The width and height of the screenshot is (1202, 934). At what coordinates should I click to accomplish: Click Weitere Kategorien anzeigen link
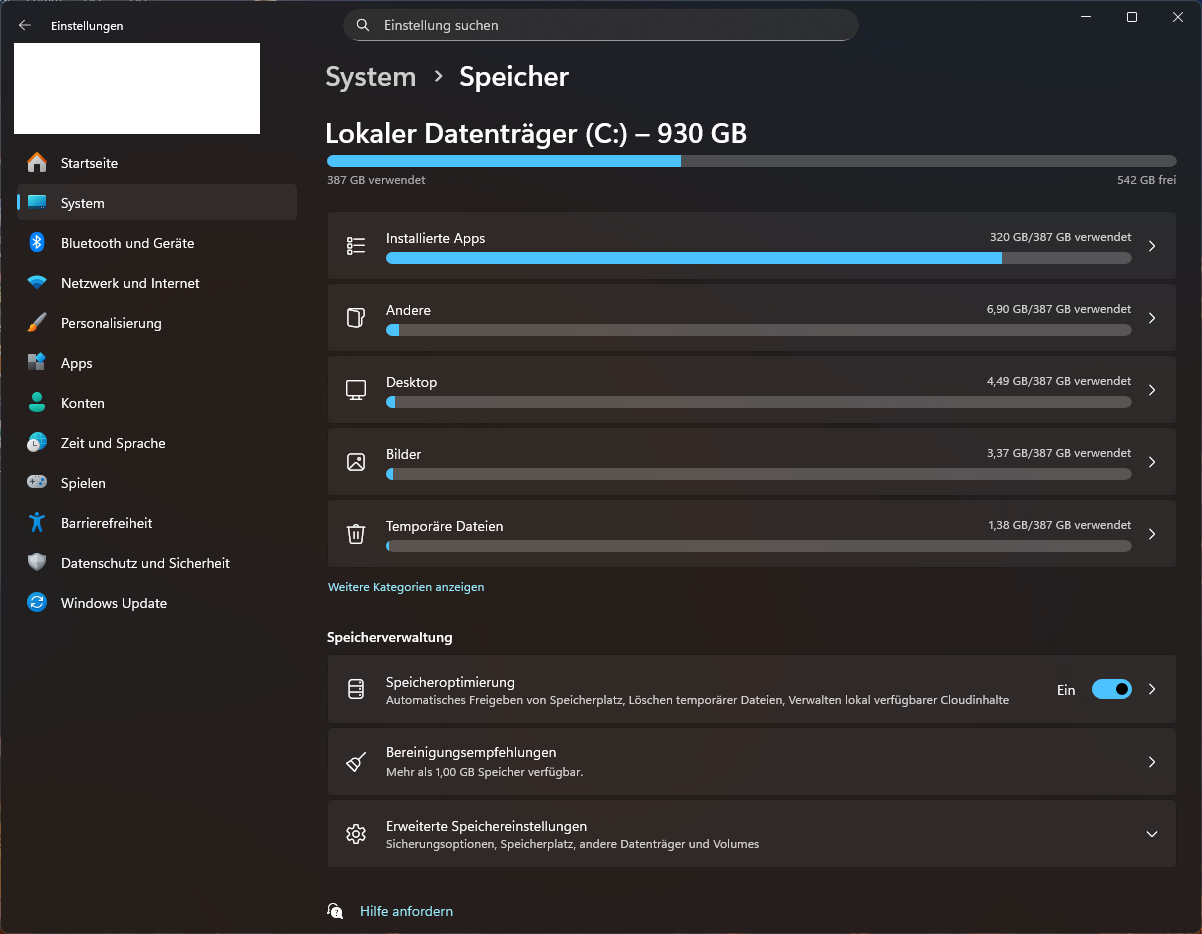point(406,587)
